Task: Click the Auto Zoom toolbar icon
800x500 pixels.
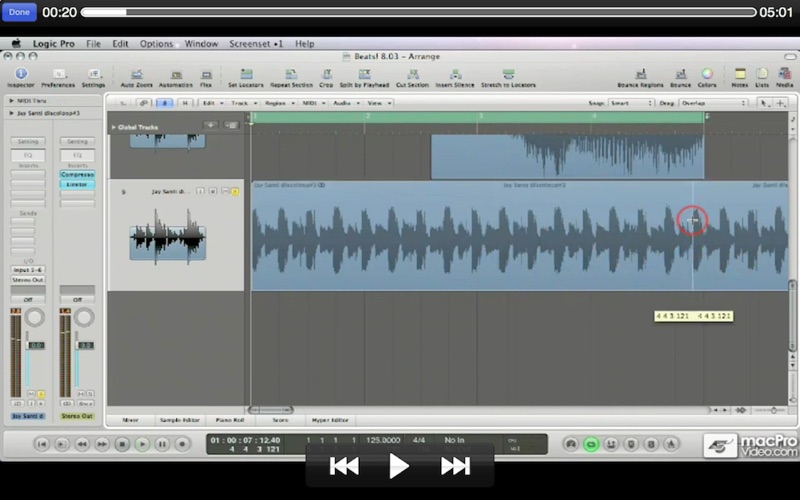Action: click(x=137, y=74)
